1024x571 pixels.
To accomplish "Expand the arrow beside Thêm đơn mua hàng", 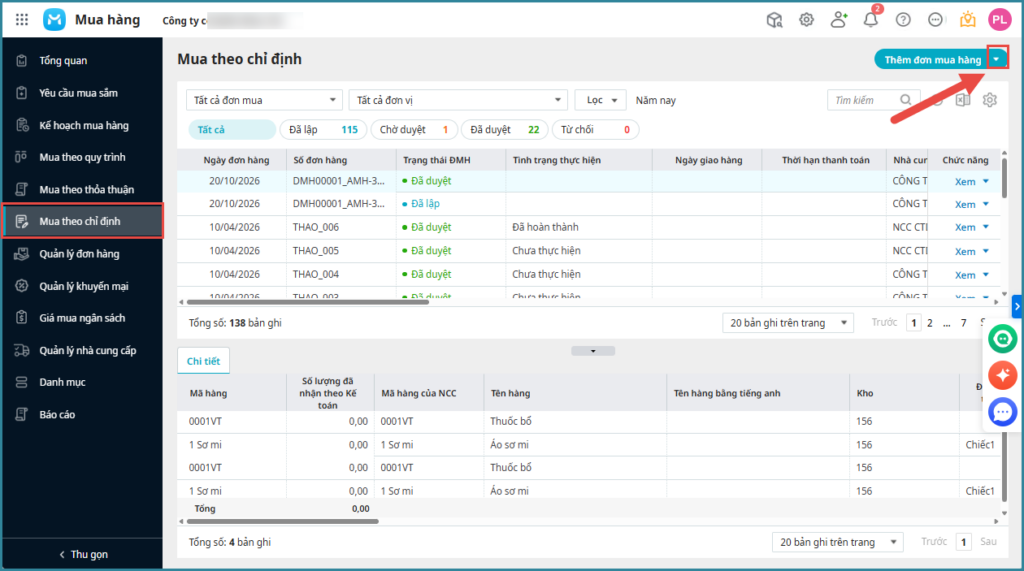I will tap(996, 60).
